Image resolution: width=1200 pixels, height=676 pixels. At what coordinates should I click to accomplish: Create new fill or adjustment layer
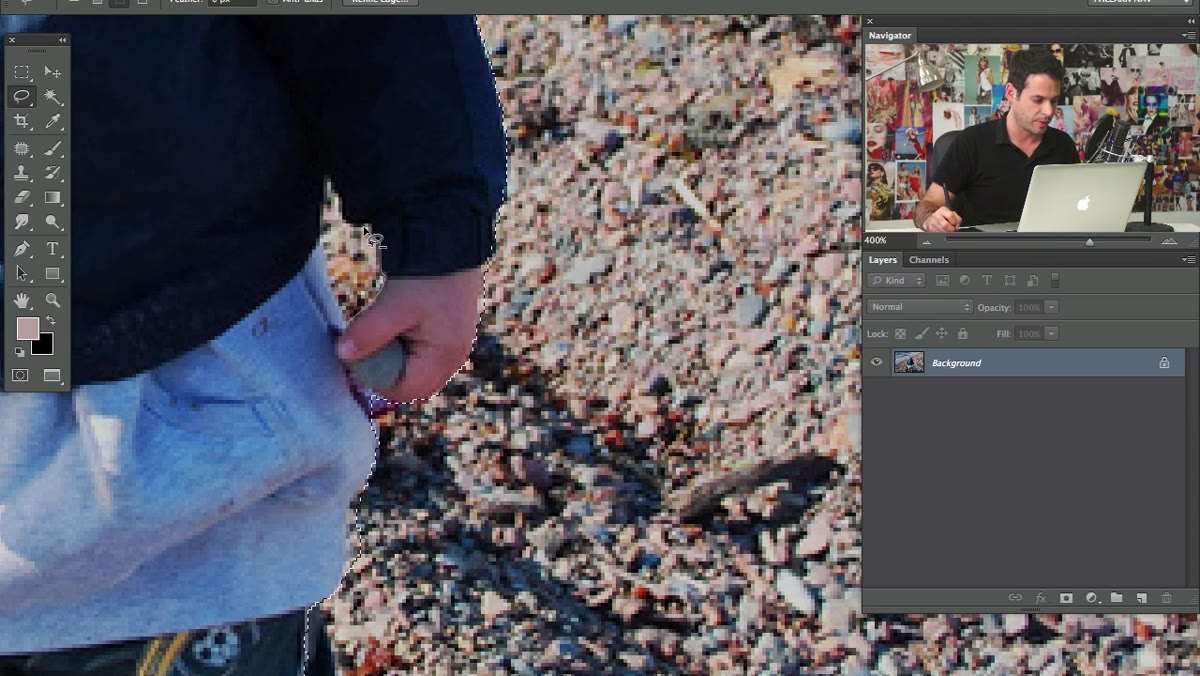point(1091,598)
